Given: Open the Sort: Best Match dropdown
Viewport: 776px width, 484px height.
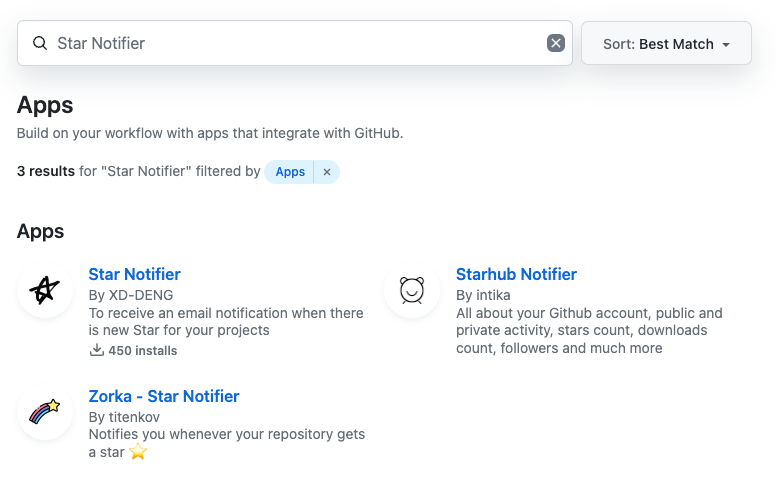Looking at the screenshot, I should (665, 44).
